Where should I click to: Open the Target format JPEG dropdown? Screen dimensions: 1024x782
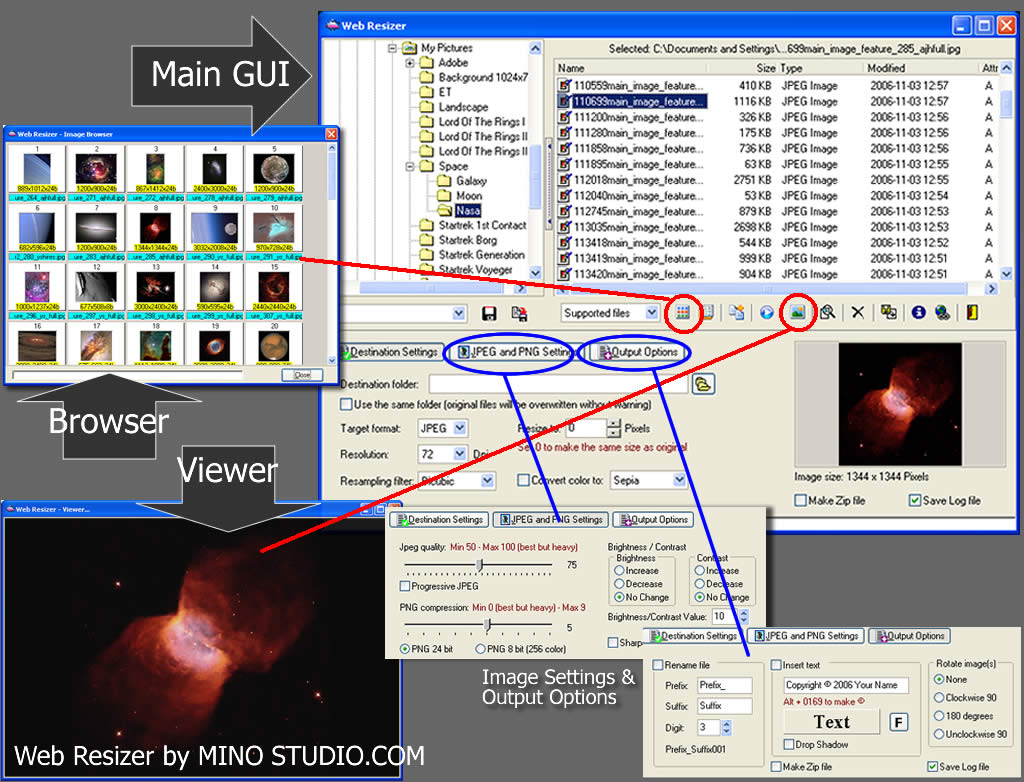point(460,428)
